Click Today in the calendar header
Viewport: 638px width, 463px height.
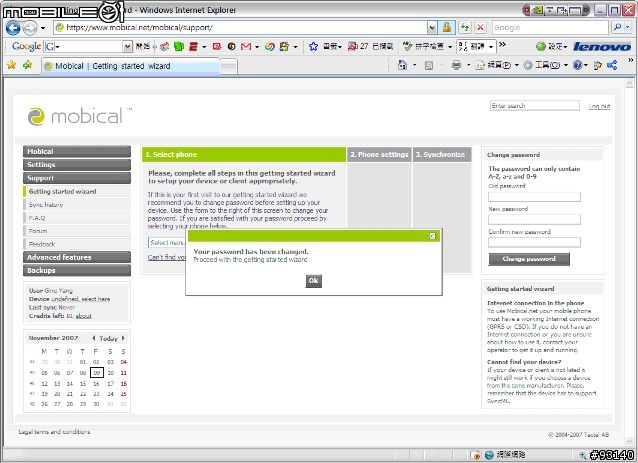tap(108, 339)
